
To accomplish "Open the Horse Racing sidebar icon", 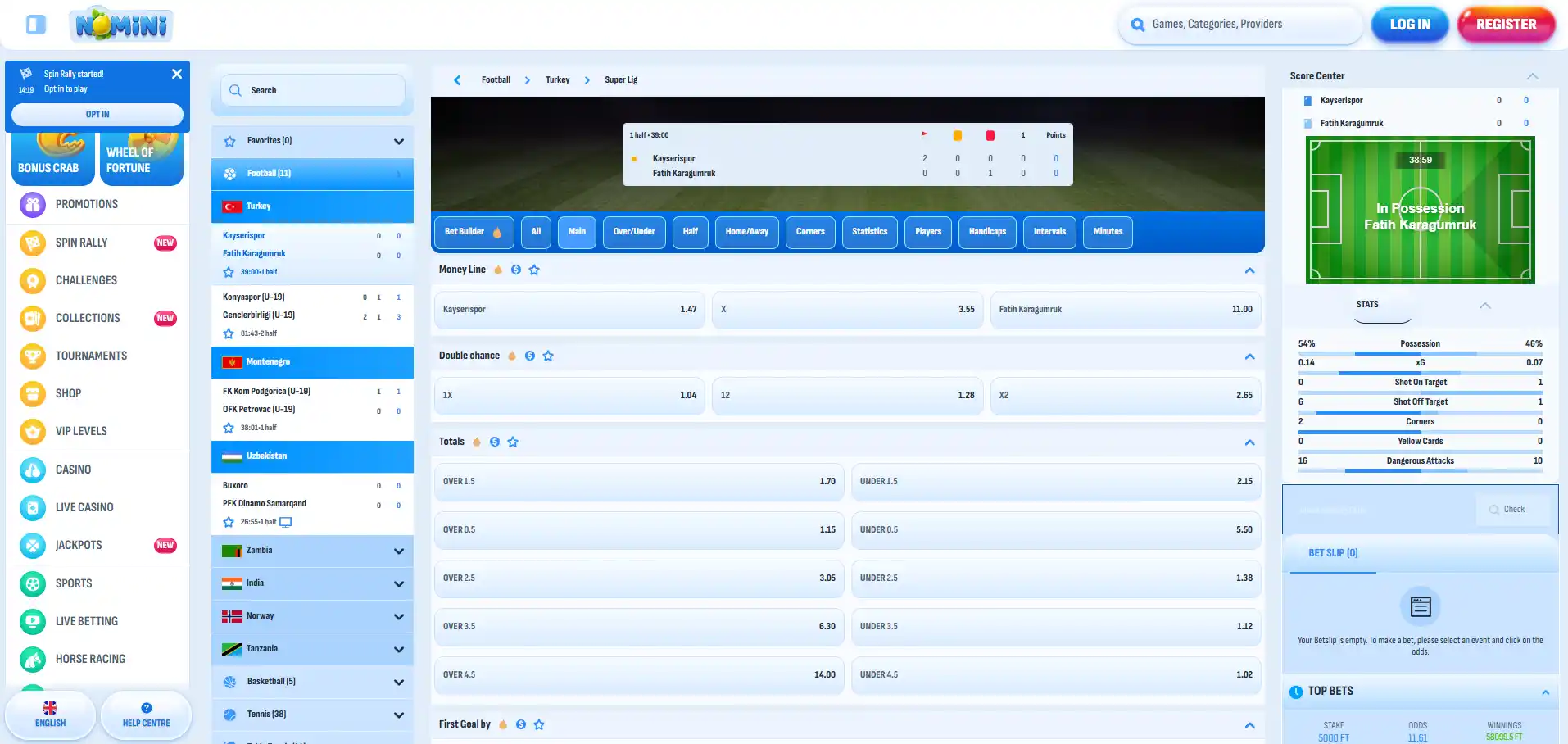I will [33, 659].
